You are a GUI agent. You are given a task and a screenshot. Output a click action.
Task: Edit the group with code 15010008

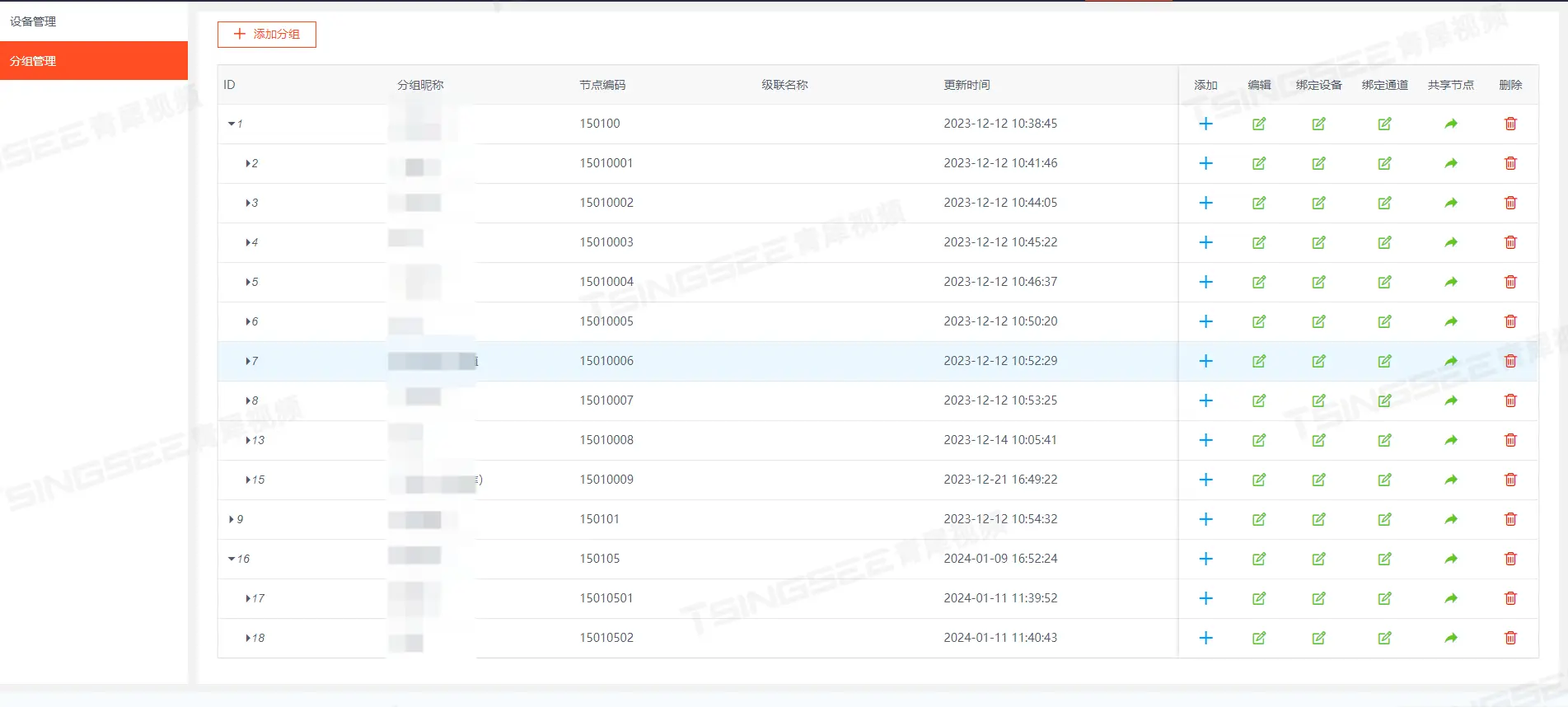[x=1259, y=440]
